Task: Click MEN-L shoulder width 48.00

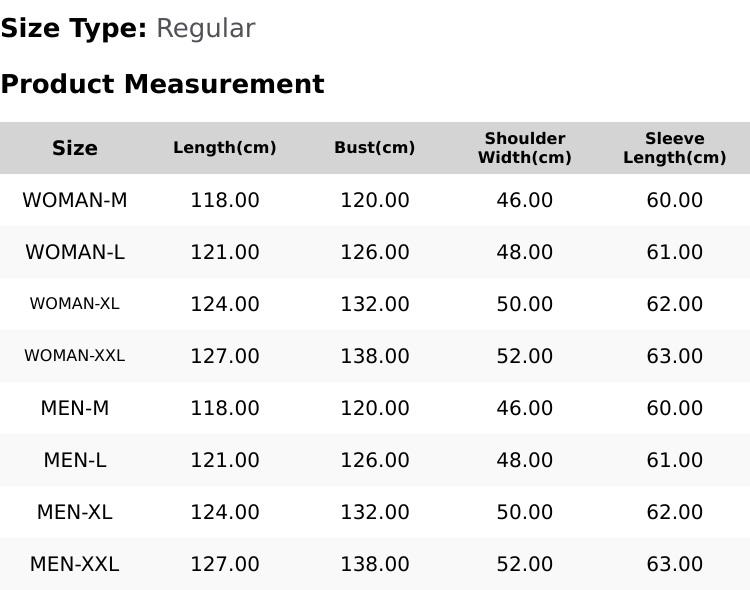Action: pyautogui.click(x=525, y=460)
